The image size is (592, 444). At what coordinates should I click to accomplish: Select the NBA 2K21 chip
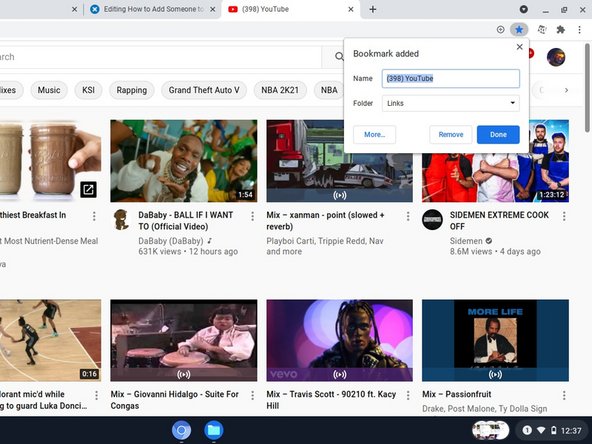coord(280,90)
